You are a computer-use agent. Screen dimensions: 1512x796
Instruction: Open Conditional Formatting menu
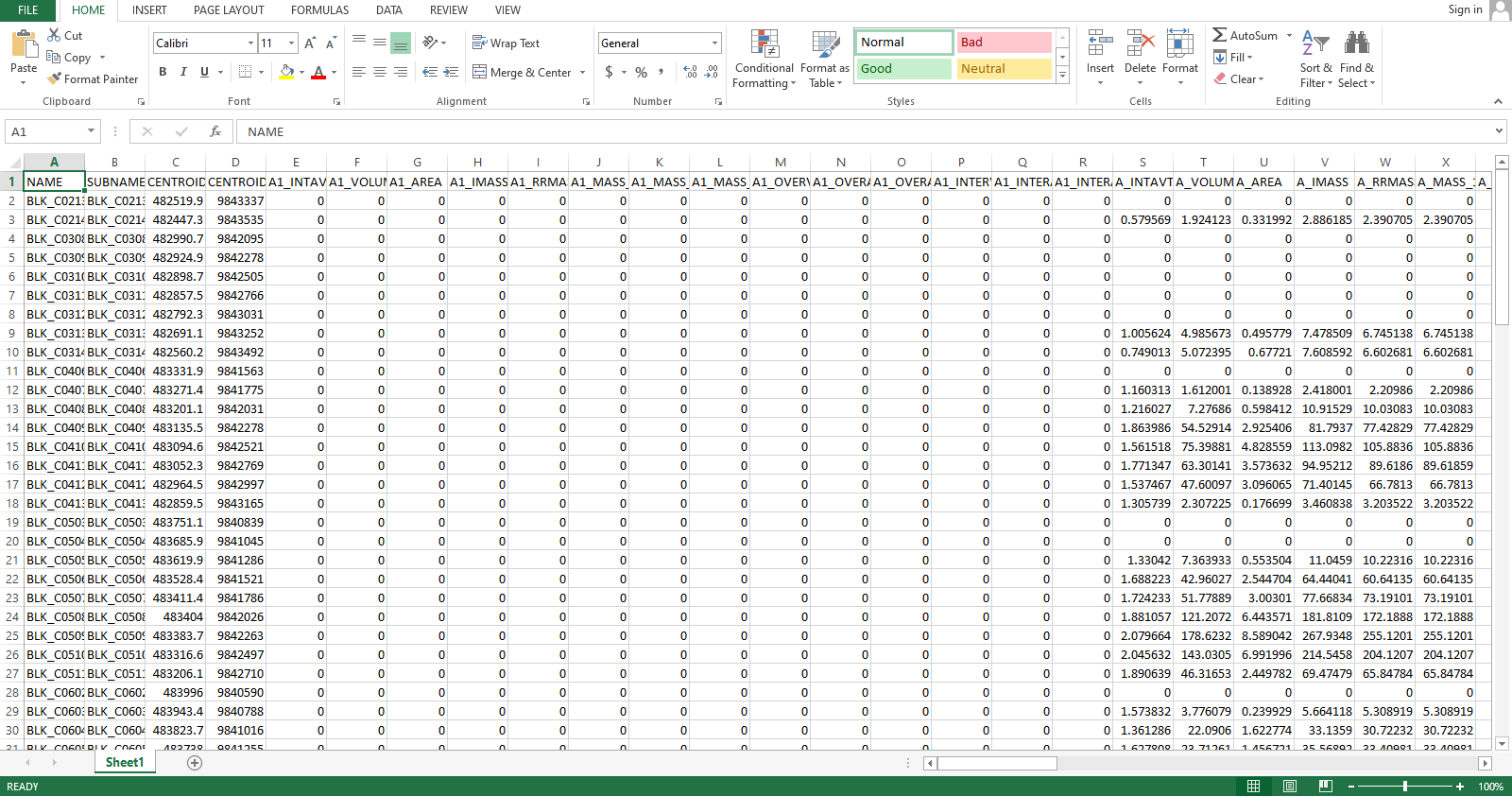(x=764, y=59)
